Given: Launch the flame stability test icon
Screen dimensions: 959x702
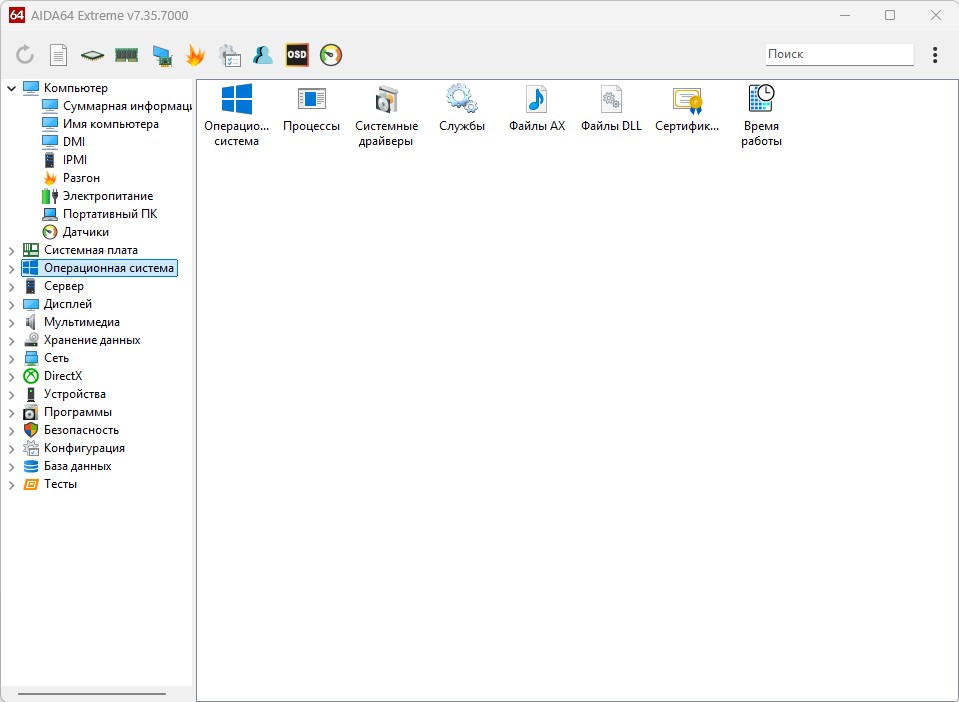Looking at the screenshot, I should pos(195,55).
